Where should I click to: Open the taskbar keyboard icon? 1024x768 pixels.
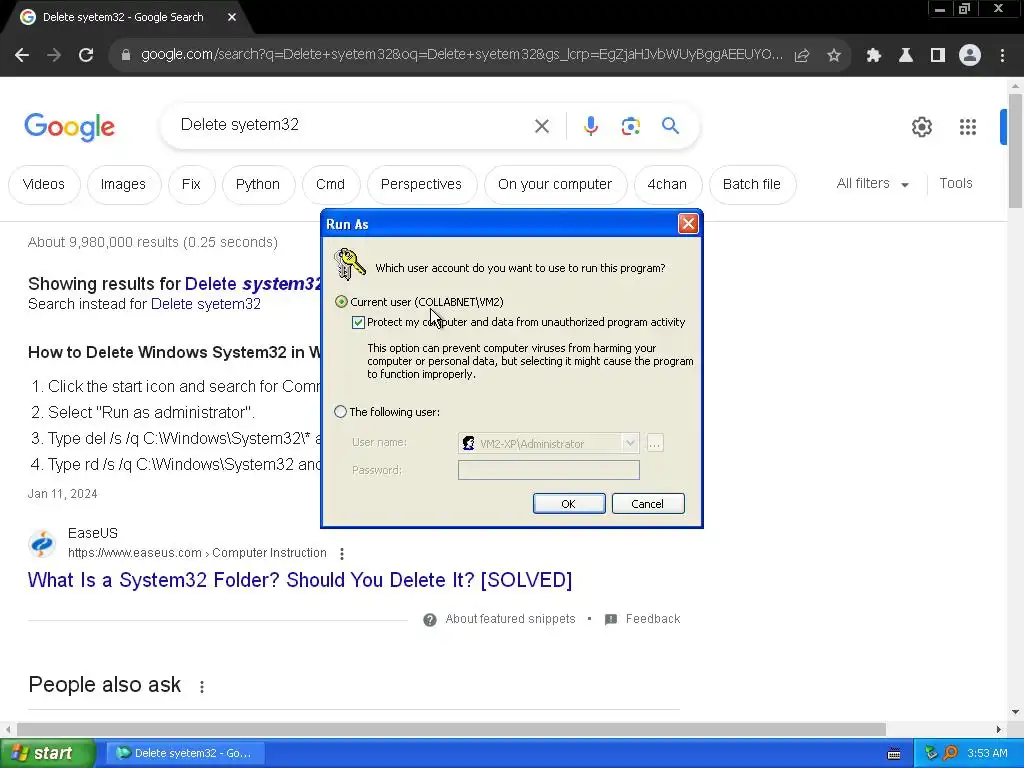click(894, 754)
